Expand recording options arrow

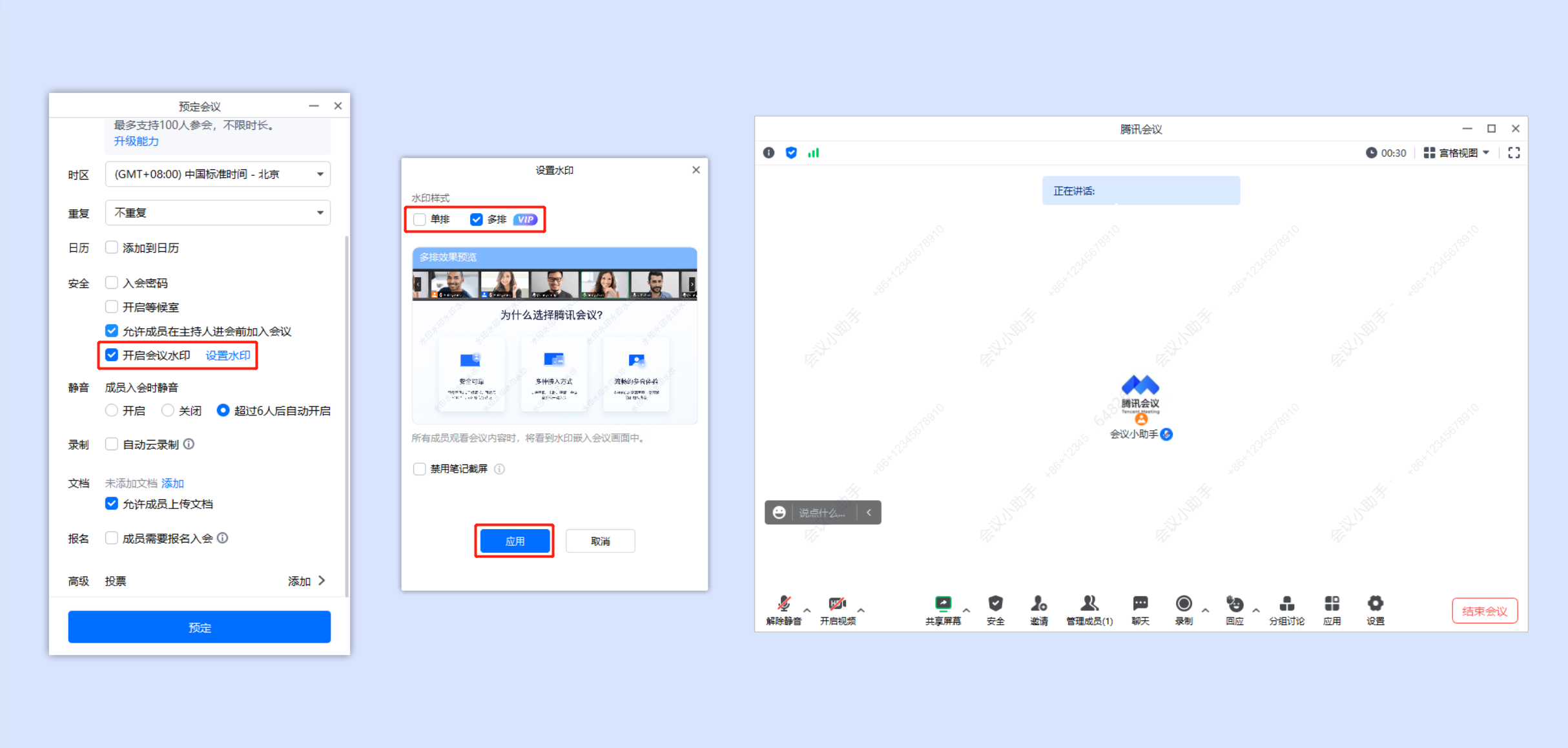coord(1205,610)
